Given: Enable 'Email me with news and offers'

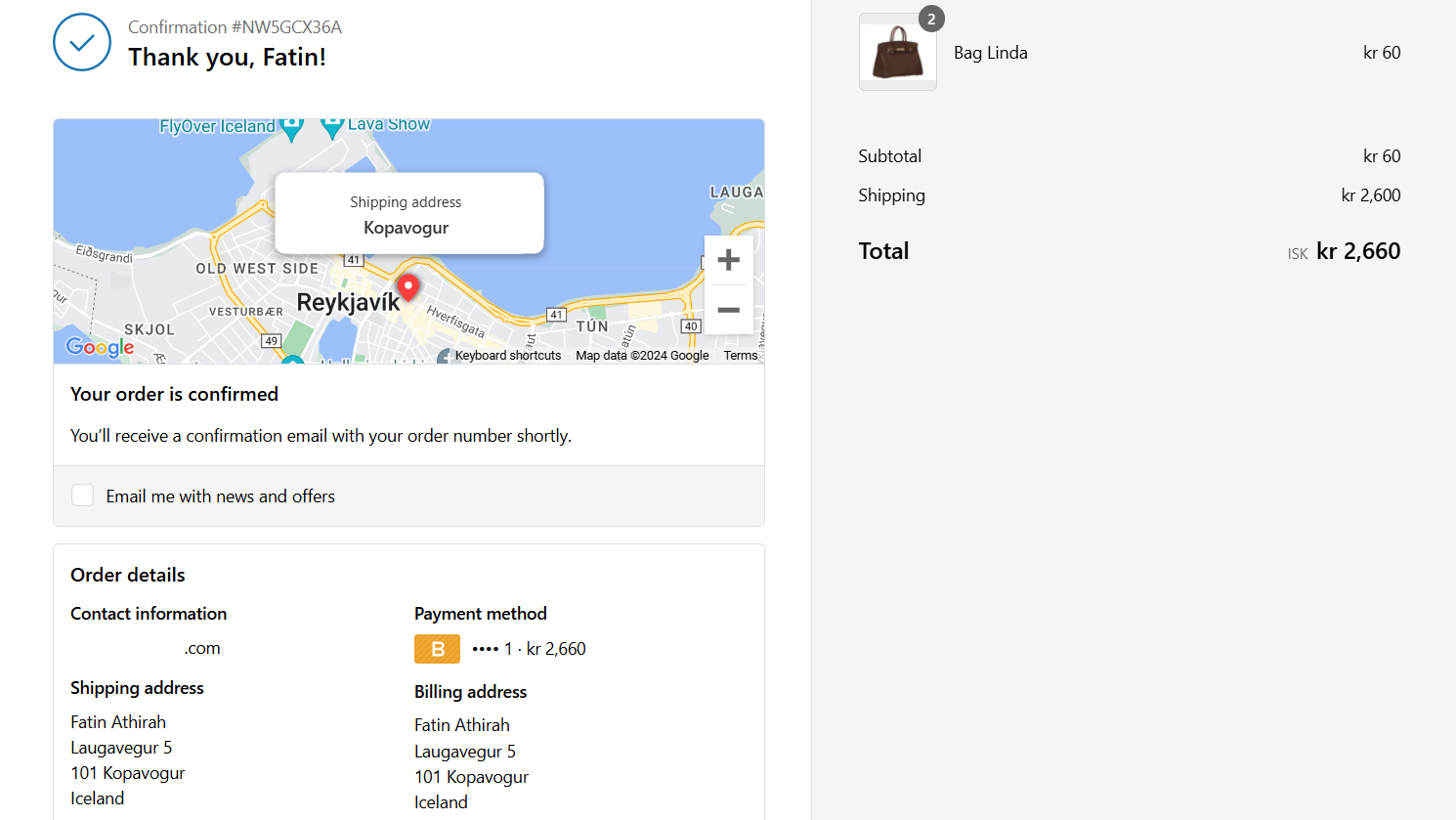Looking at the screenshot, I should [x=83, y=496].
